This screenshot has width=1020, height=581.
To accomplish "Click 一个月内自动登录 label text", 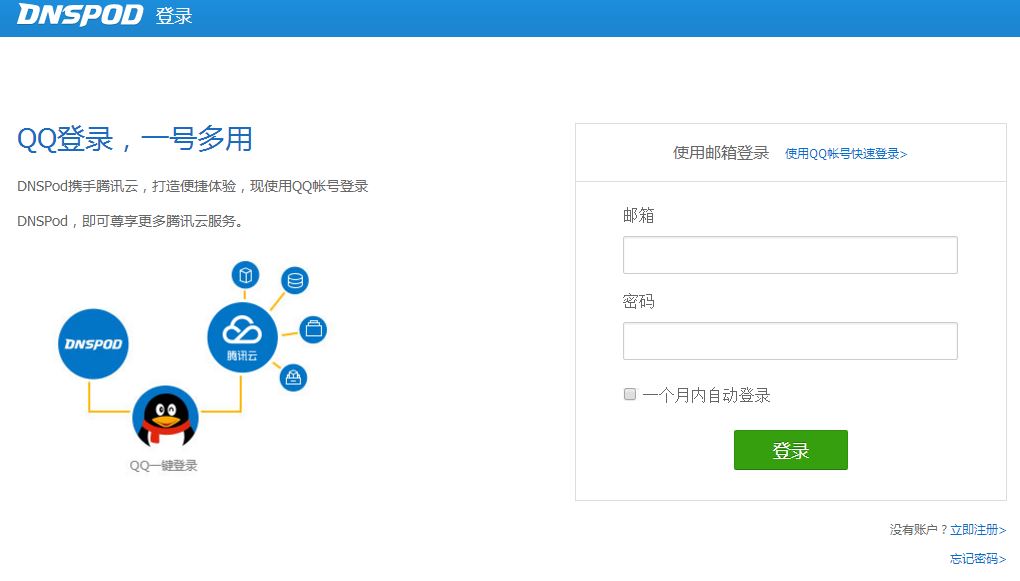I will tap(706, 395).
